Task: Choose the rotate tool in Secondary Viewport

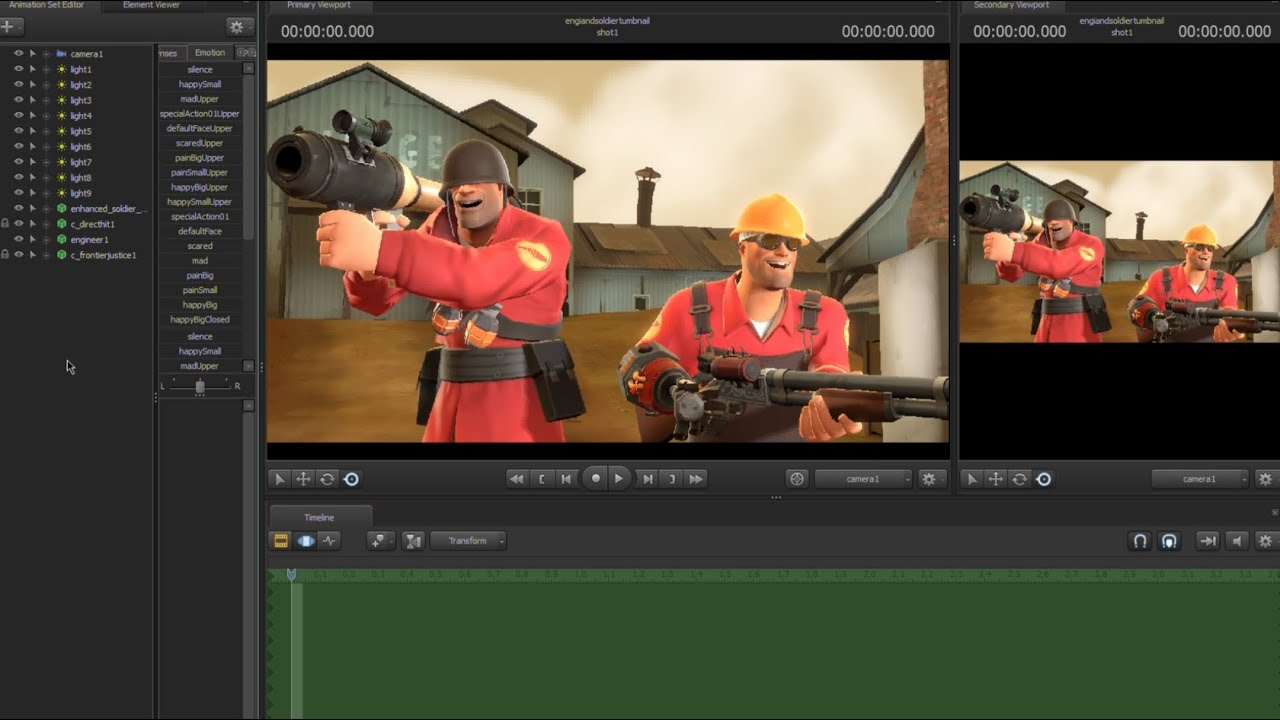Action: [x=1020, y=479]
